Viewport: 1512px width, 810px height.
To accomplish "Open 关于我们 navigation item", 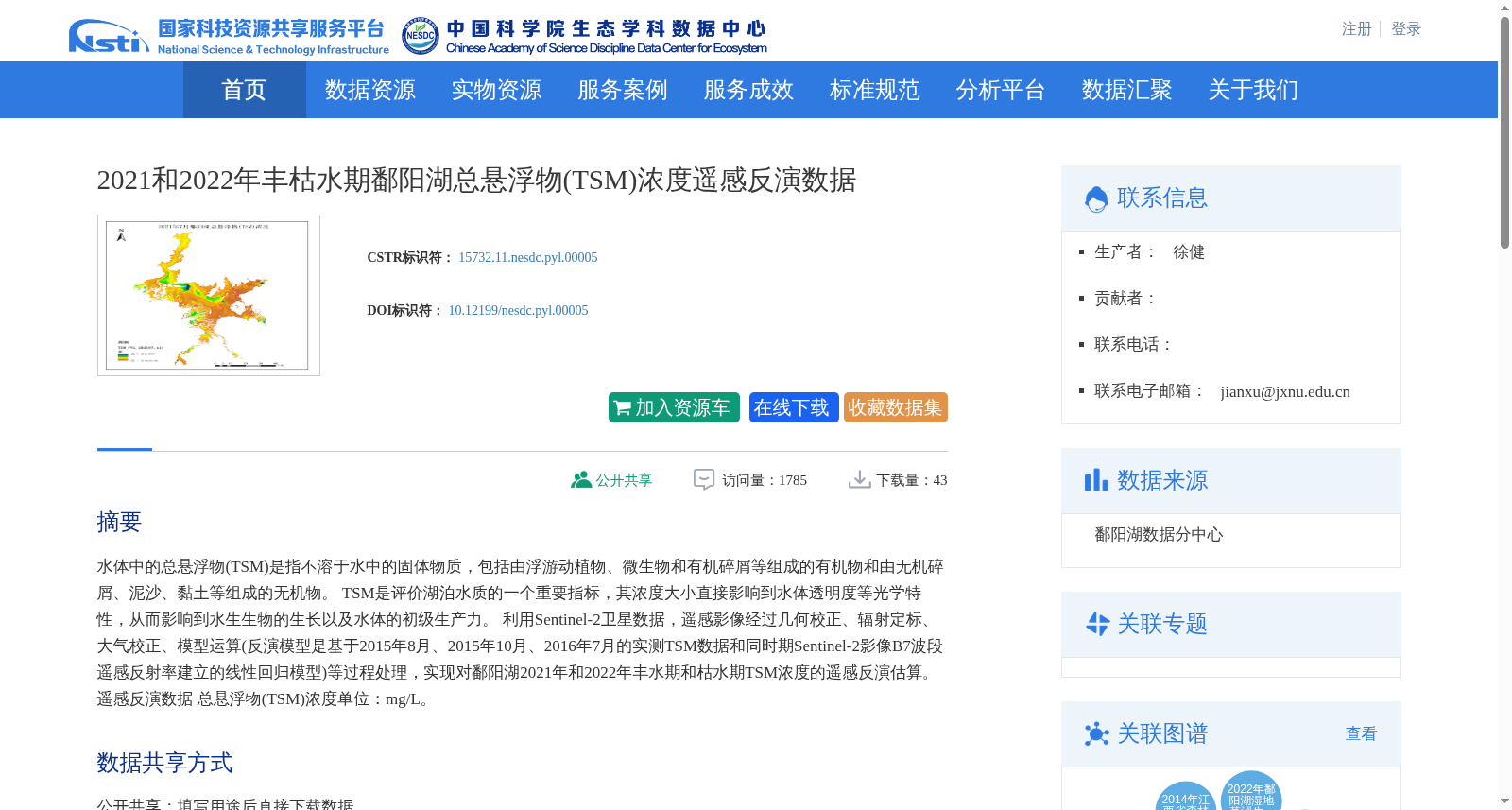I will pos(1253,90).
